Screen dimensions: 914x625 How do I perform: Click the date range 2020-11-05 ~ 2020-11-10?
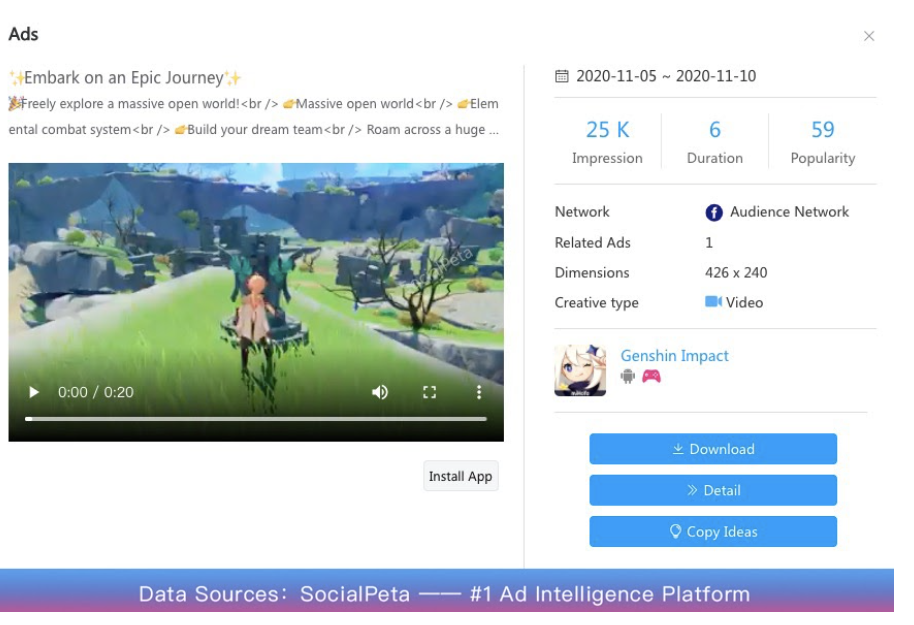pos(666,76)
